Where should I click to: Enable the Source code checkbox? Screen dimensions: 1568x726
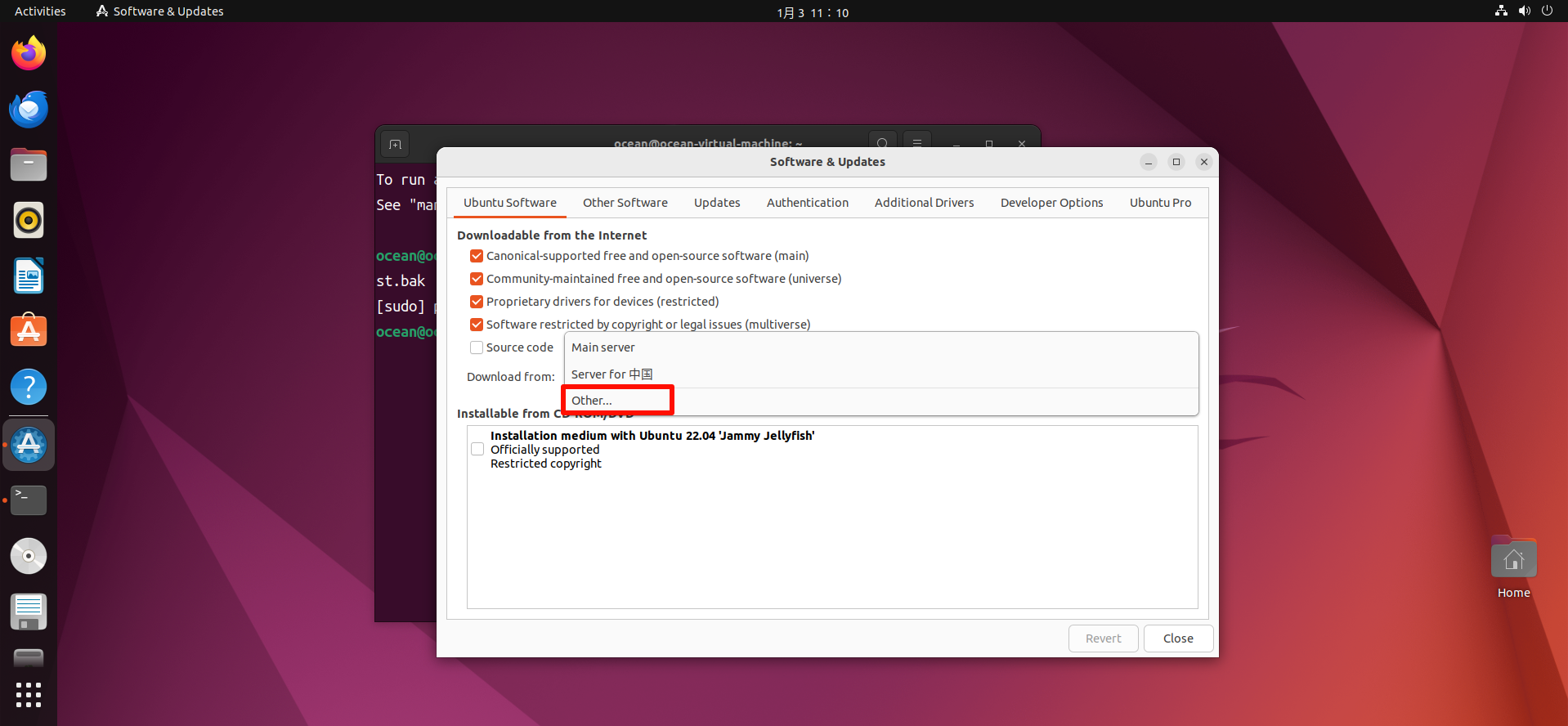[x=477, y=347]
